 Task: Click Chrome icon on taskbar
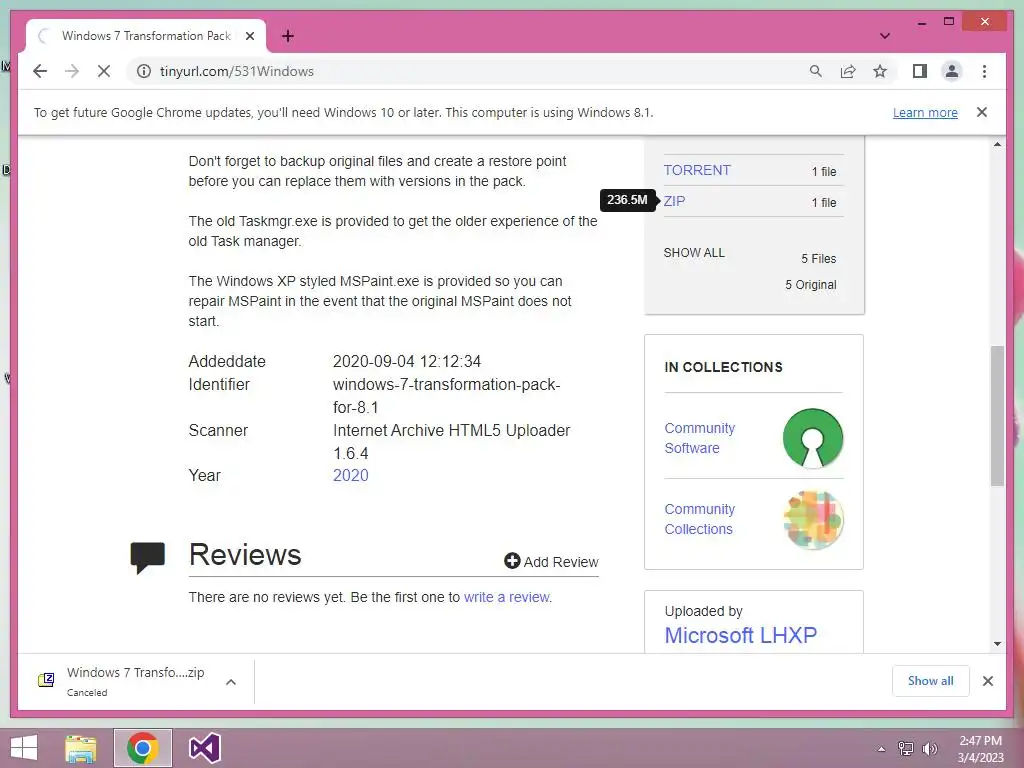142,748
